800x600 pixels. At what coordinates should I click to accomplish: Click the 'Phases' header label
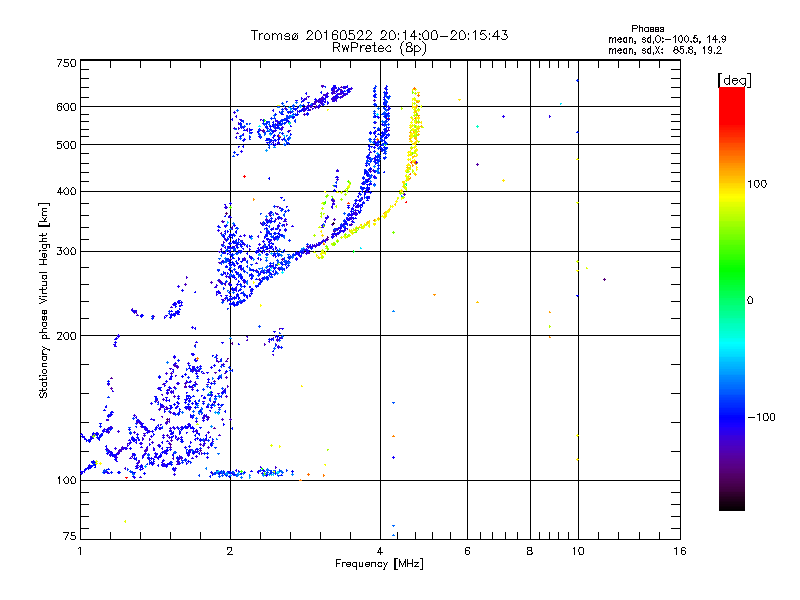[647, 29]
